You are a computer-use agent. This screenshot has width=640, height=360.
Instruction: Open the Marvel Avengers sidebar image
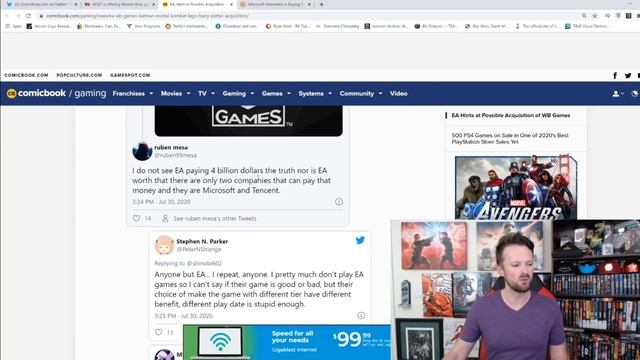(516, 187)
